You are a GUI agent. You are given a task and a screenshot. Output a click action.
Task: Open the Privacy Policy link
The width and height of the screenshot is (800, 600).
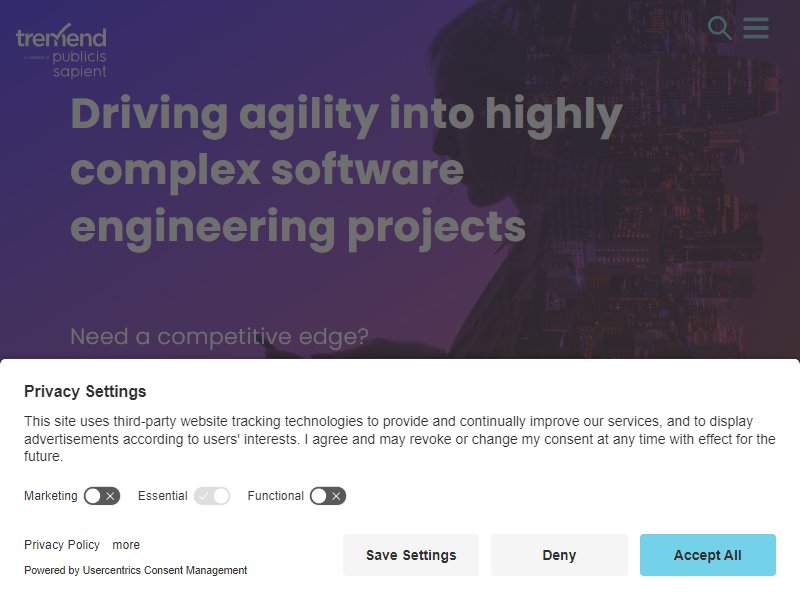point(62,545)
